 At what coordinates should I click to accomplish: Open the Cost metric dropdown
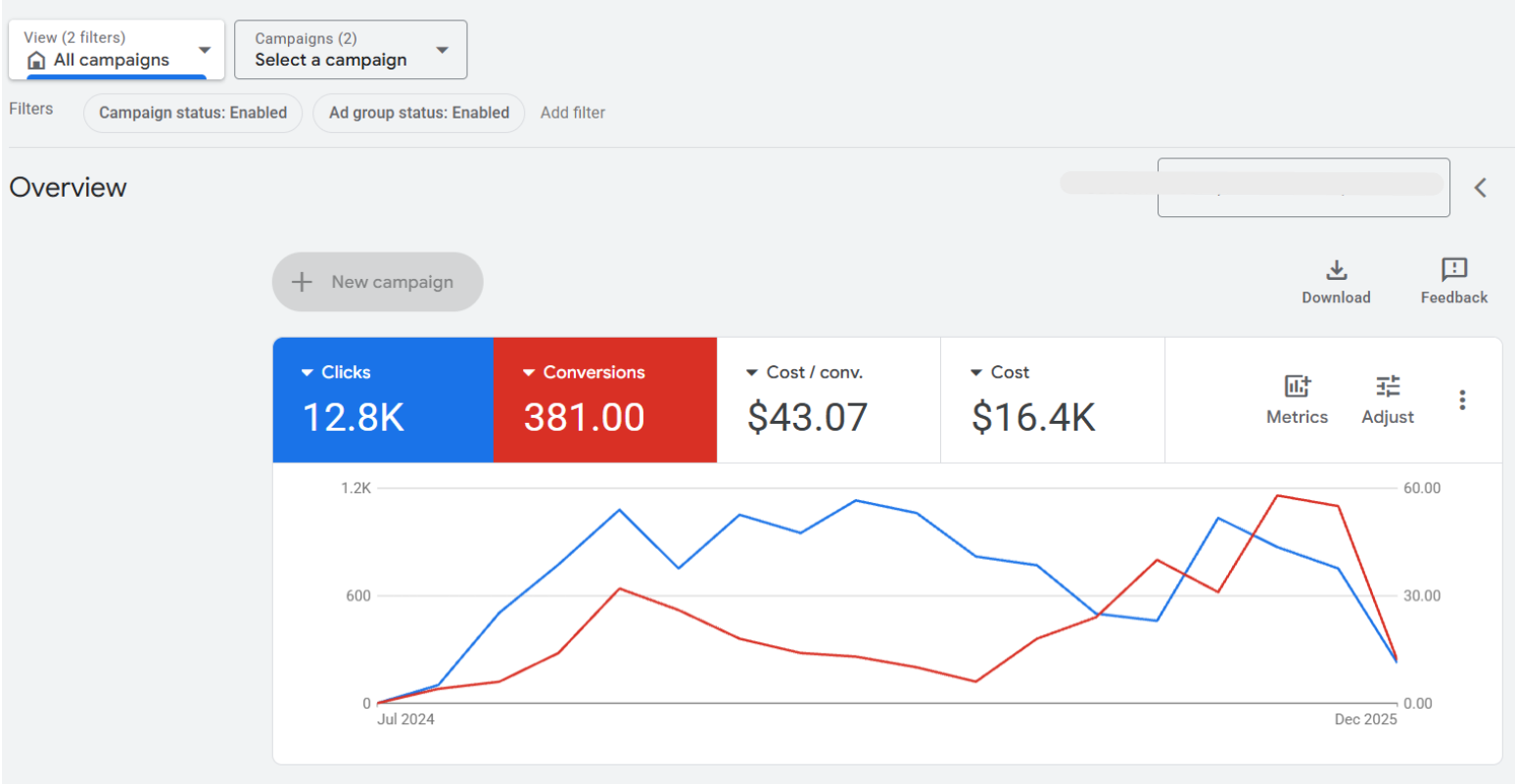click(1000, 372)
